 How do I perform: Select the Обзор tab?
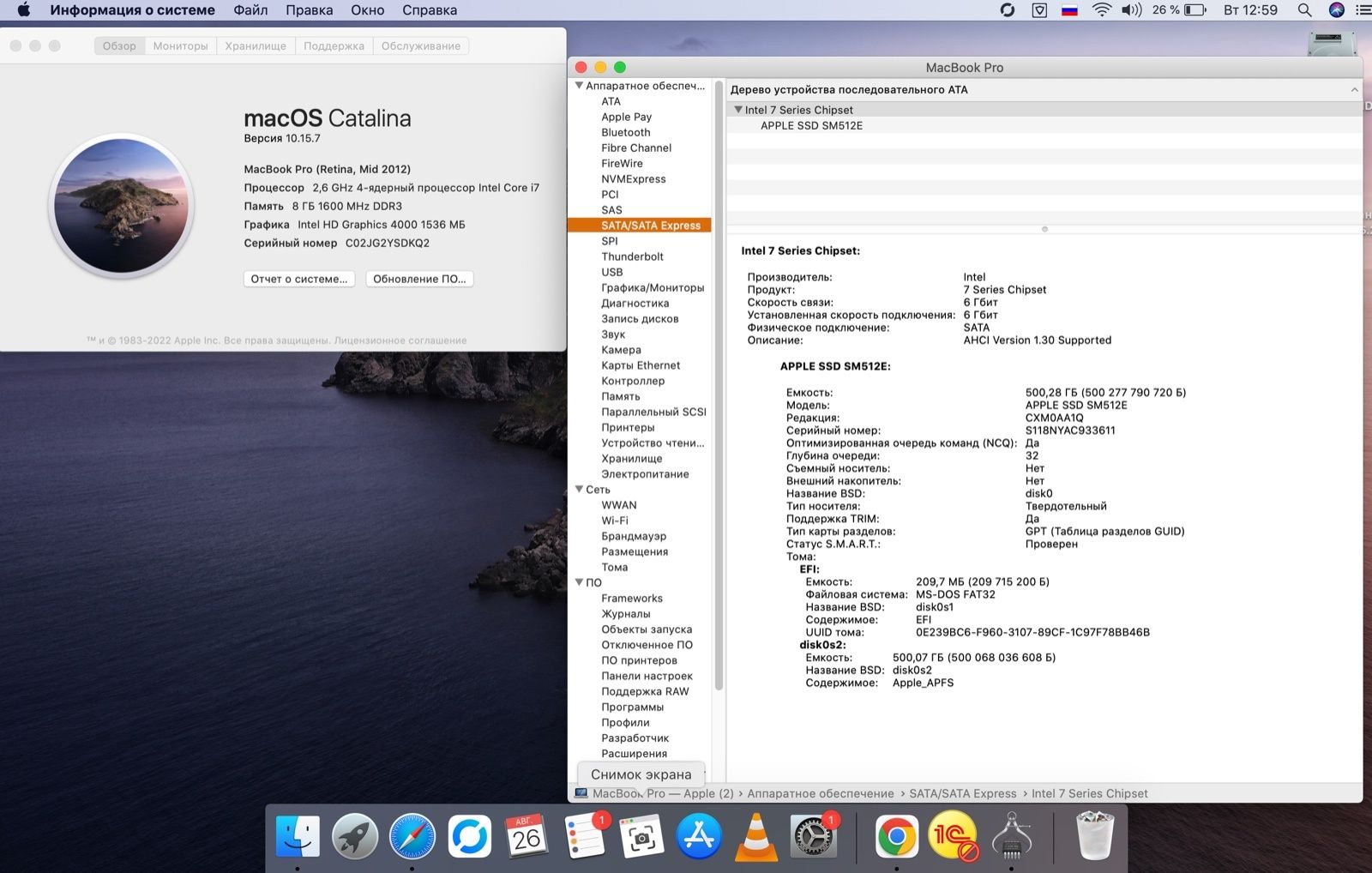pos(119,45)
